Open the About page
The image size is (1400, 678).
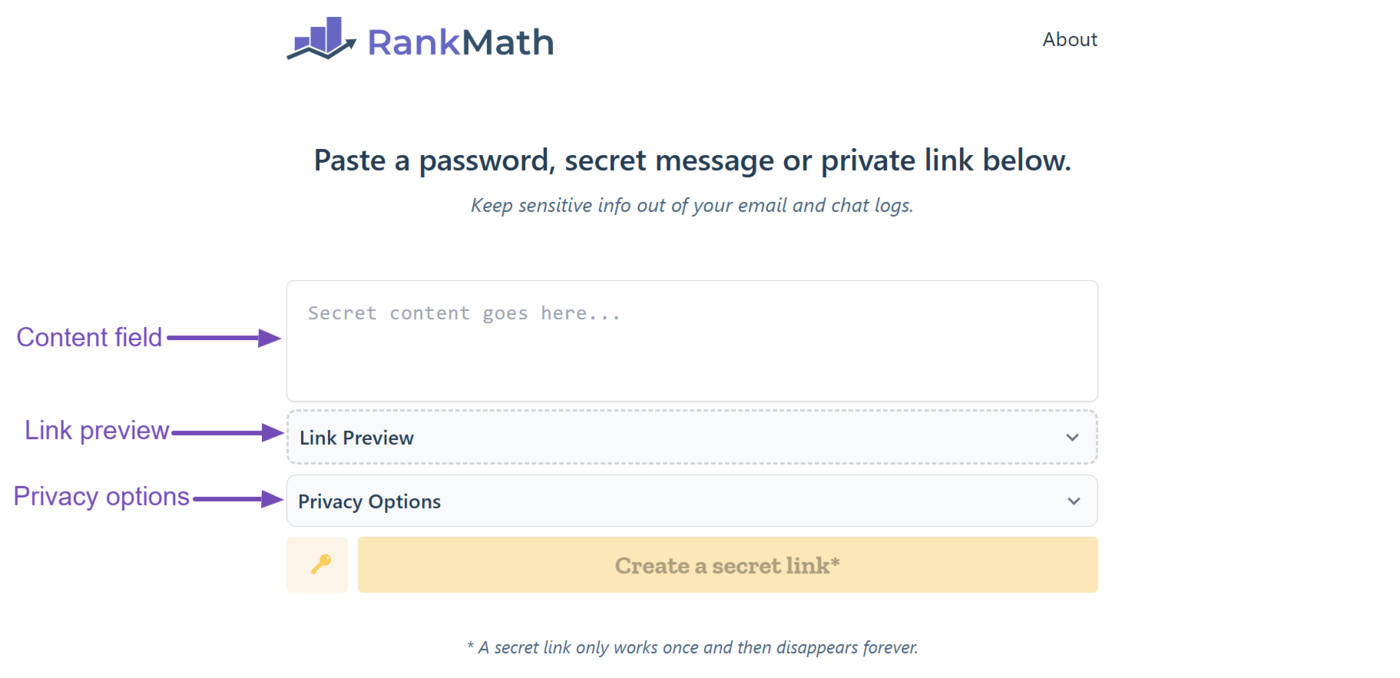click(1069, 39)
